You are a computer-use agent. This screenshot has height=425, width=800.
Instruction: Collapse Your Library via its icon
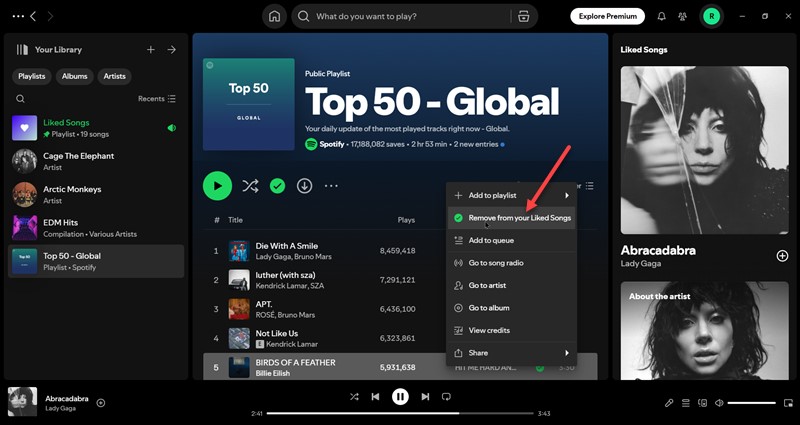22,49
